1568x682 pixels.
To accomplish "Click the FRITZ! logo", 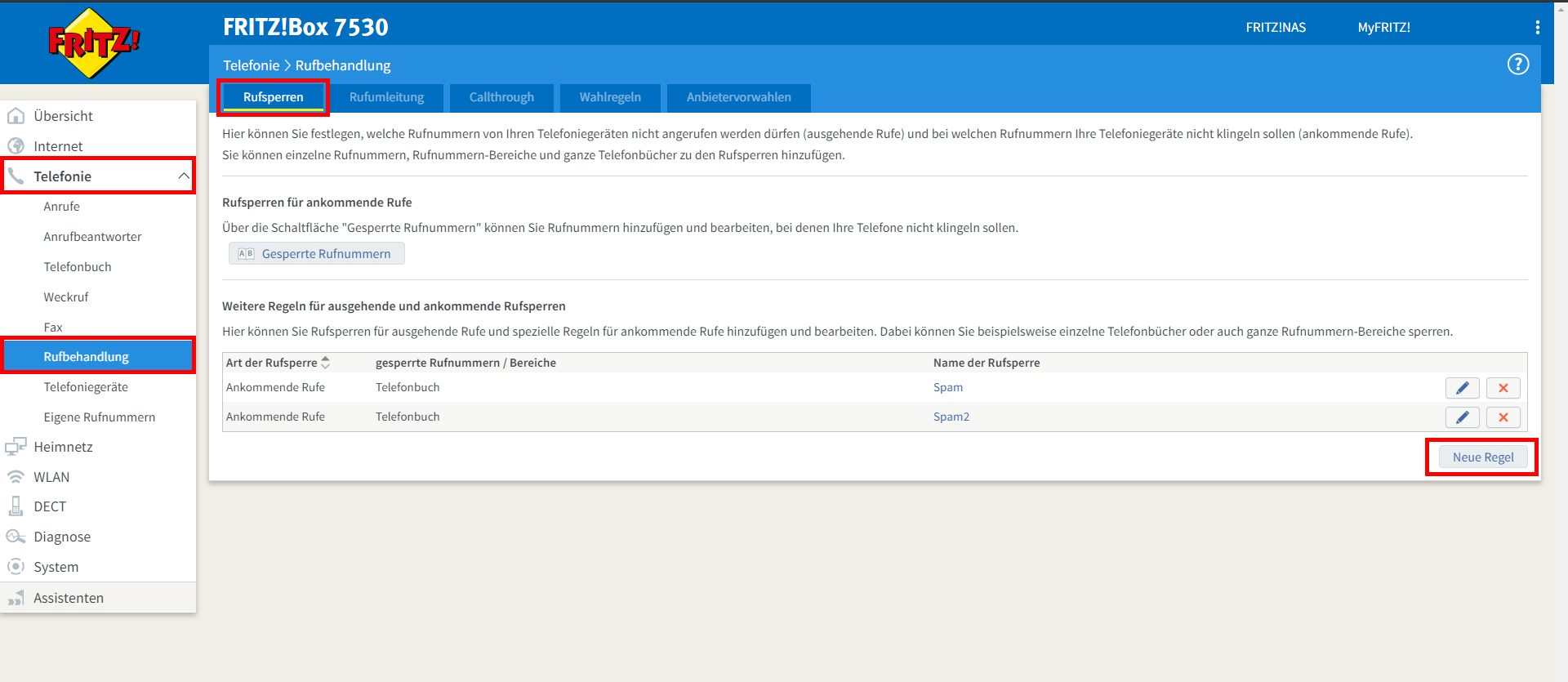I will 94,43.
